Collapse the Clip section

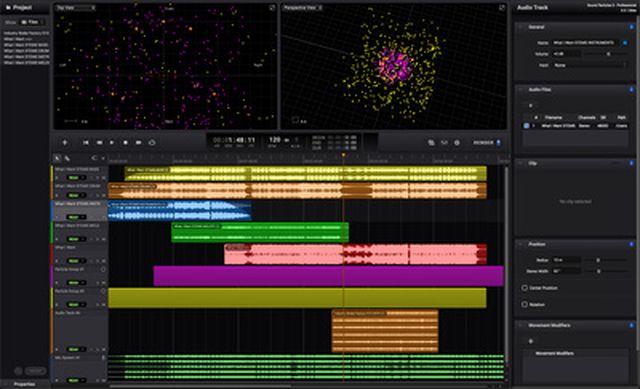click(x=520, y=163)
